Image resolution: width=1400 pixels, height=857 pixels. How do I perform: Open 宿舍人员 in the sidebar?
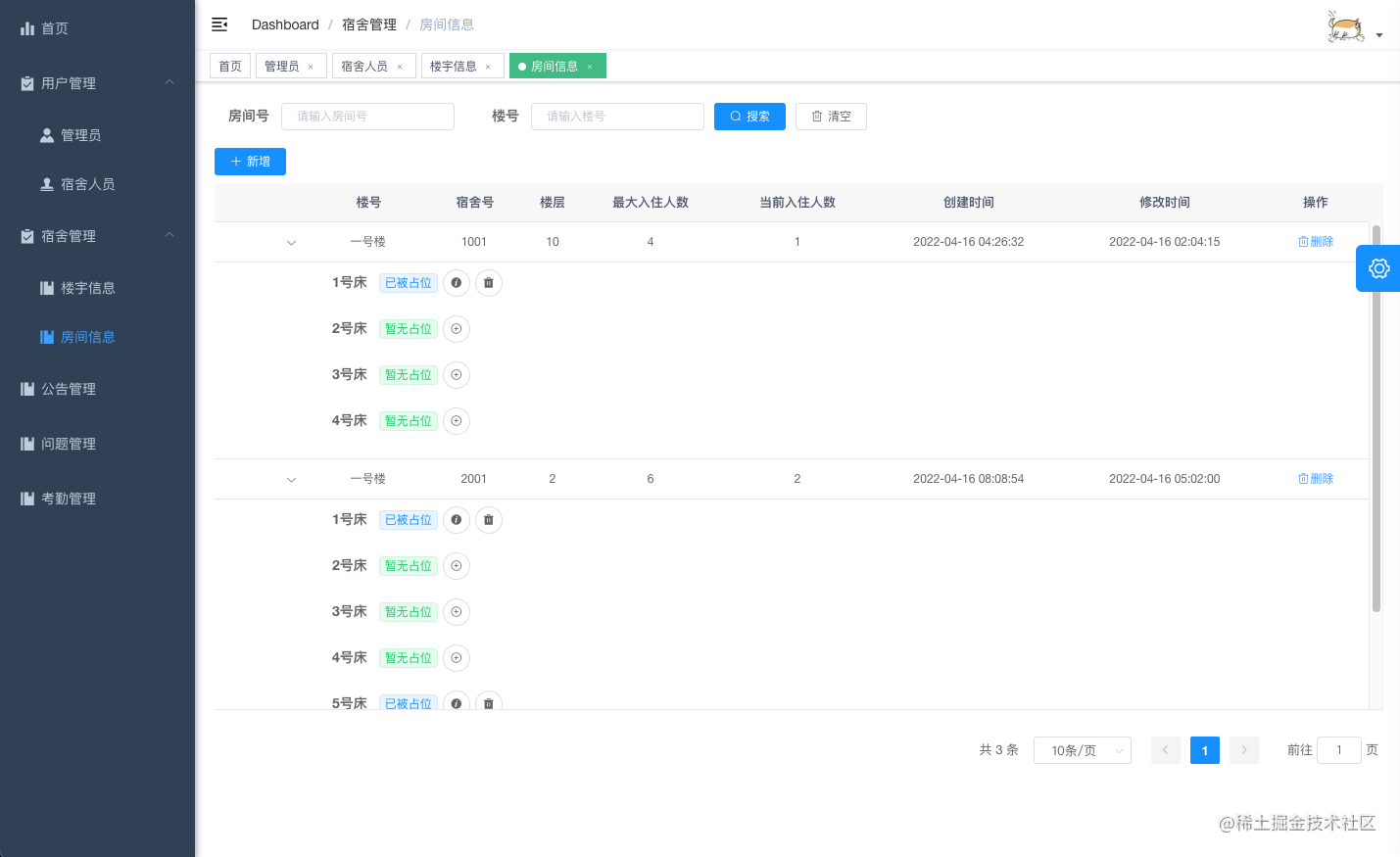point(98,184)
